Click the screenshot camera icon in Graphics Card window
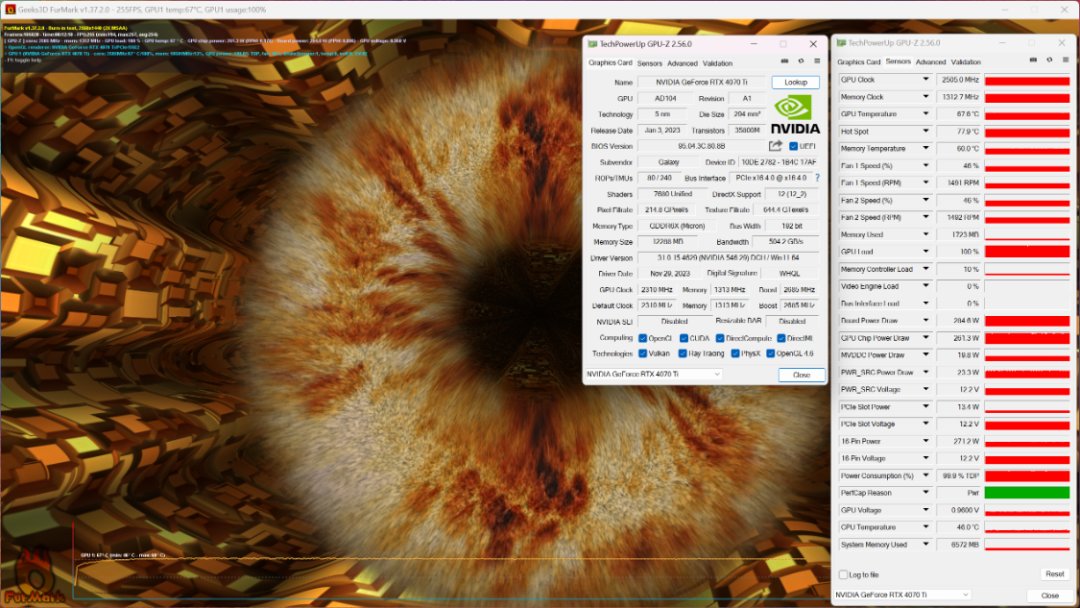Screen dimensions: 1080x608 tap(785, 61)
